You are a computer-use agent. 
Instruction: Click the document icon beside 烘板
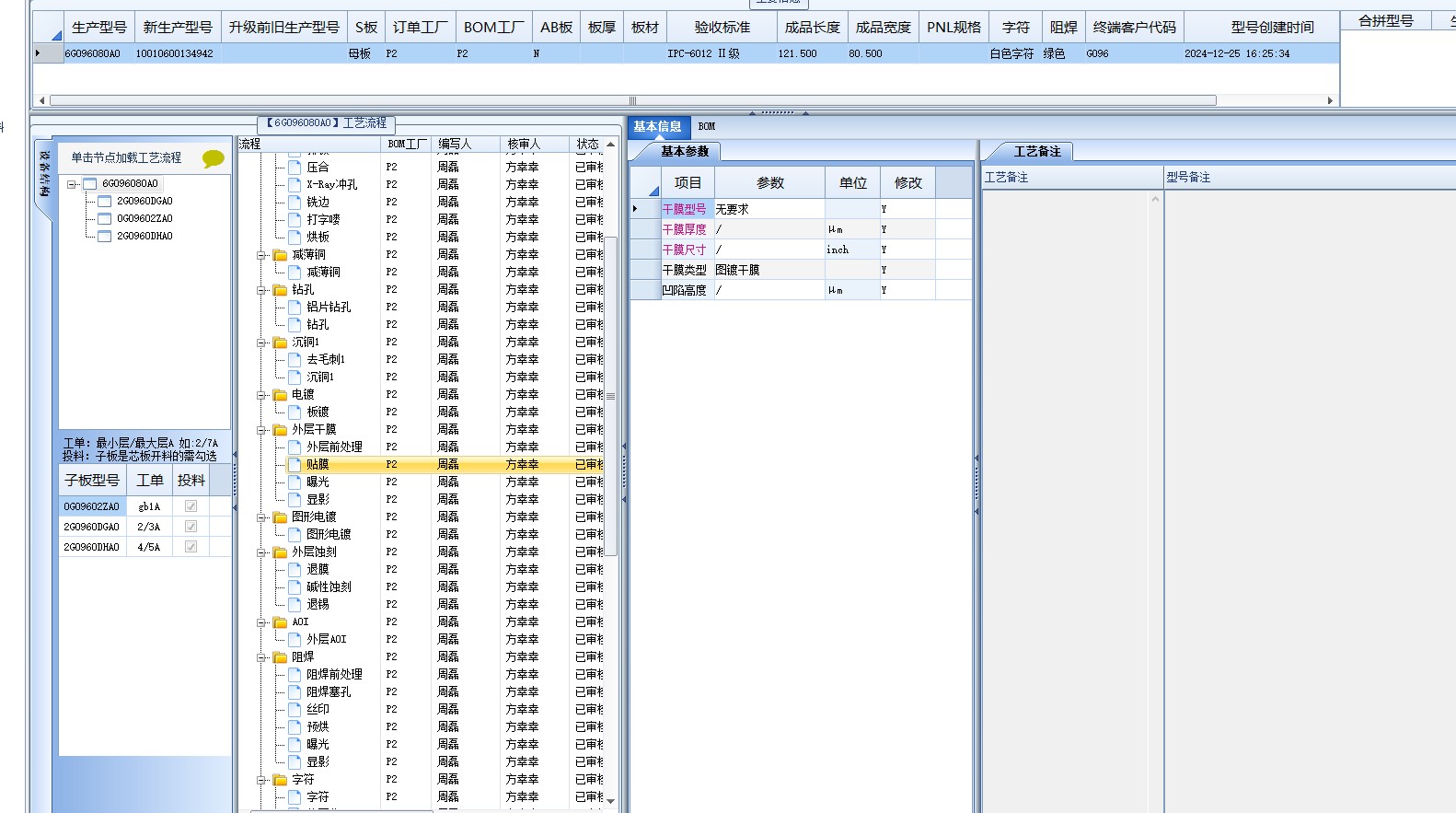click(295, 238)
